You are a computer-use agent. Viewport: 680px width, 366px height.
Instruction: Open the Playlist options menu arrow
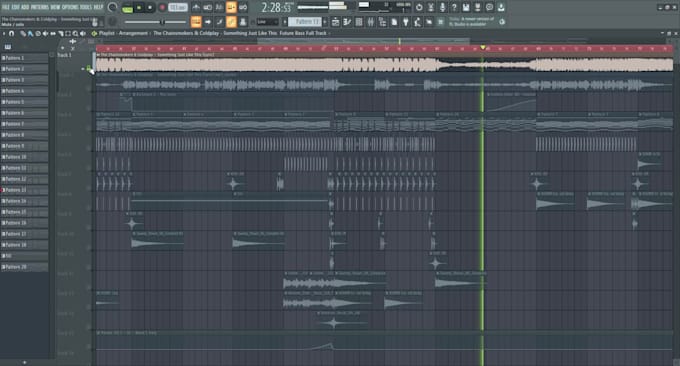coord(4,33)
